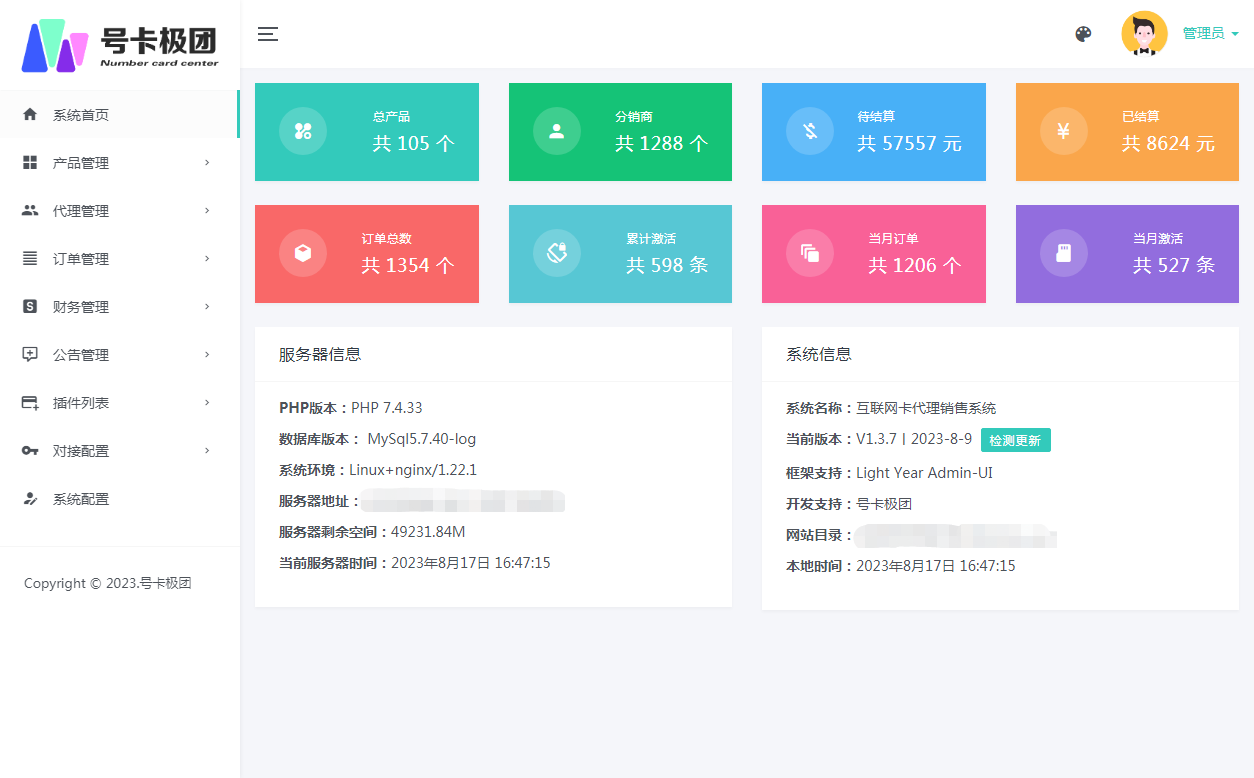Click the 共 527 条 monthly activation value

point(1174,265)
